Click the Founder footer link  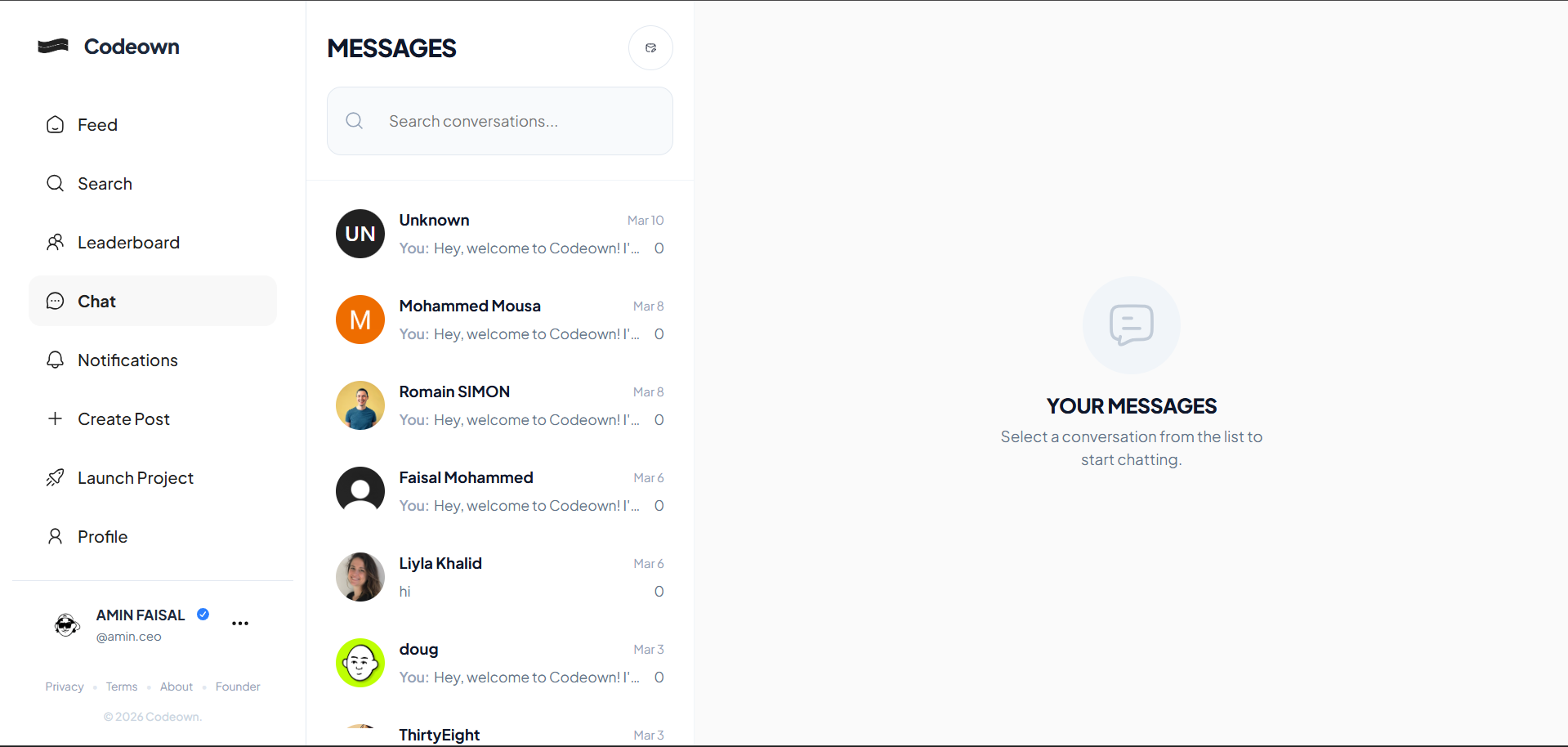[238, 687]
